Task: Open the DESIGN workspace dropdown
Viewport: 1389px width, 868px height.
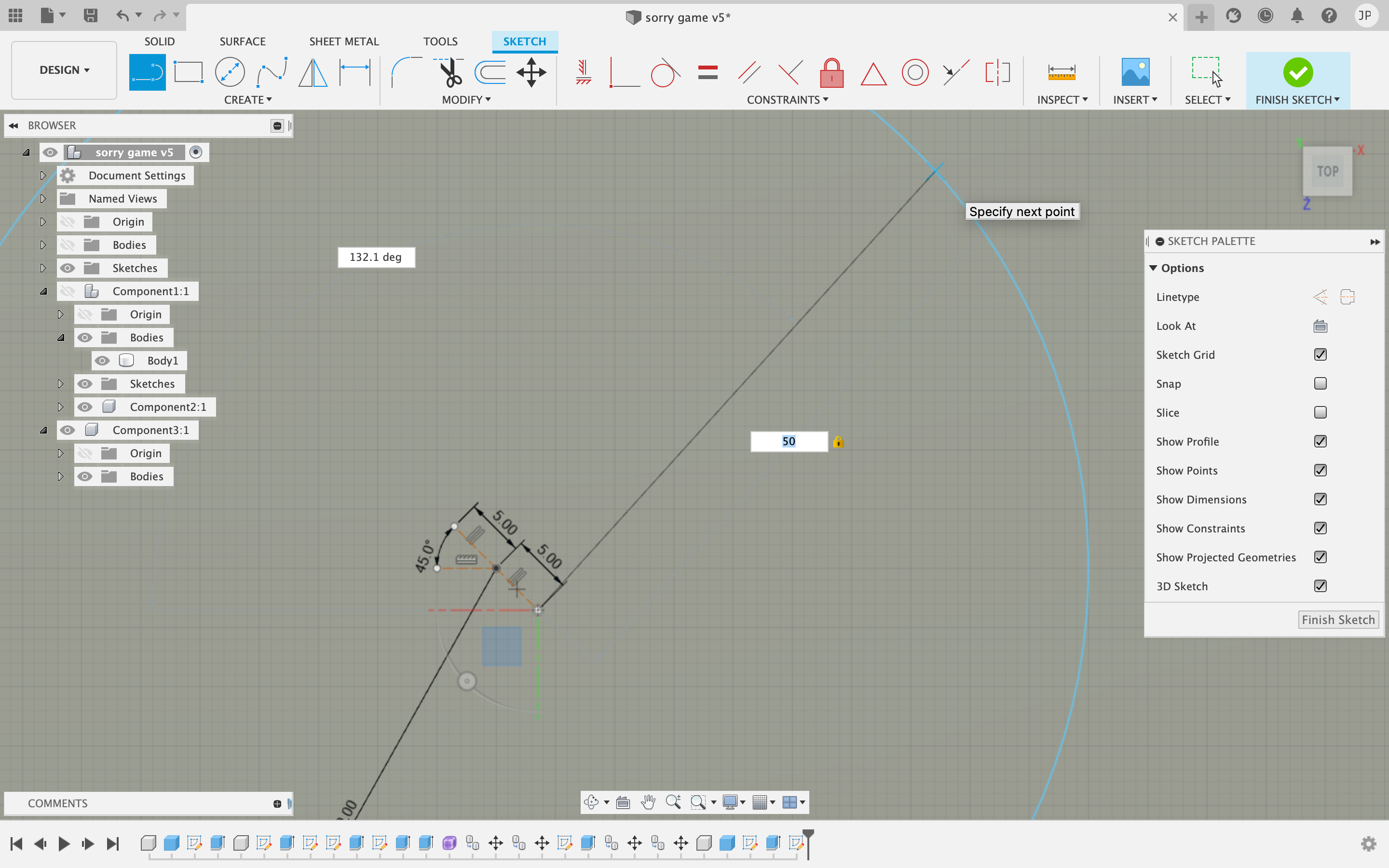Action: click(x=64, y=70)
